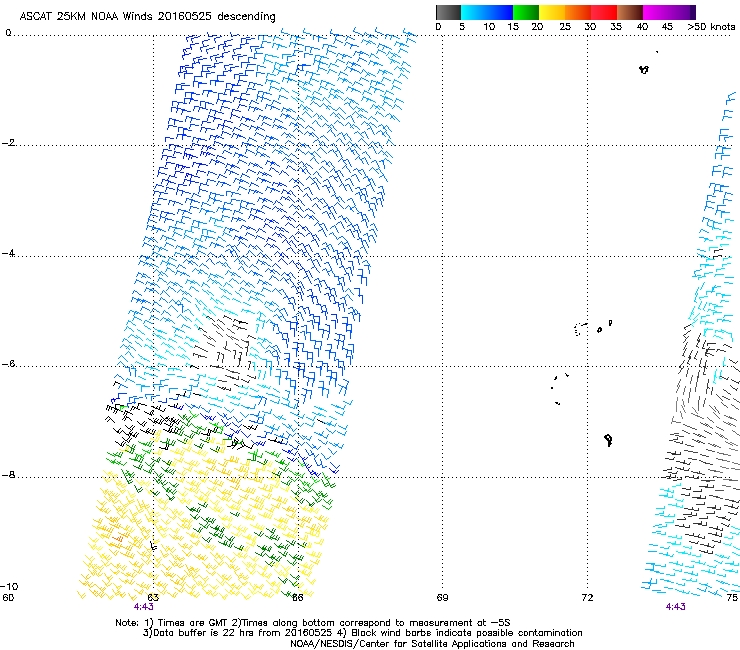Screen dimensions: 740x650
Task: Click the small island outline near top right
Action: click(644, 69)
